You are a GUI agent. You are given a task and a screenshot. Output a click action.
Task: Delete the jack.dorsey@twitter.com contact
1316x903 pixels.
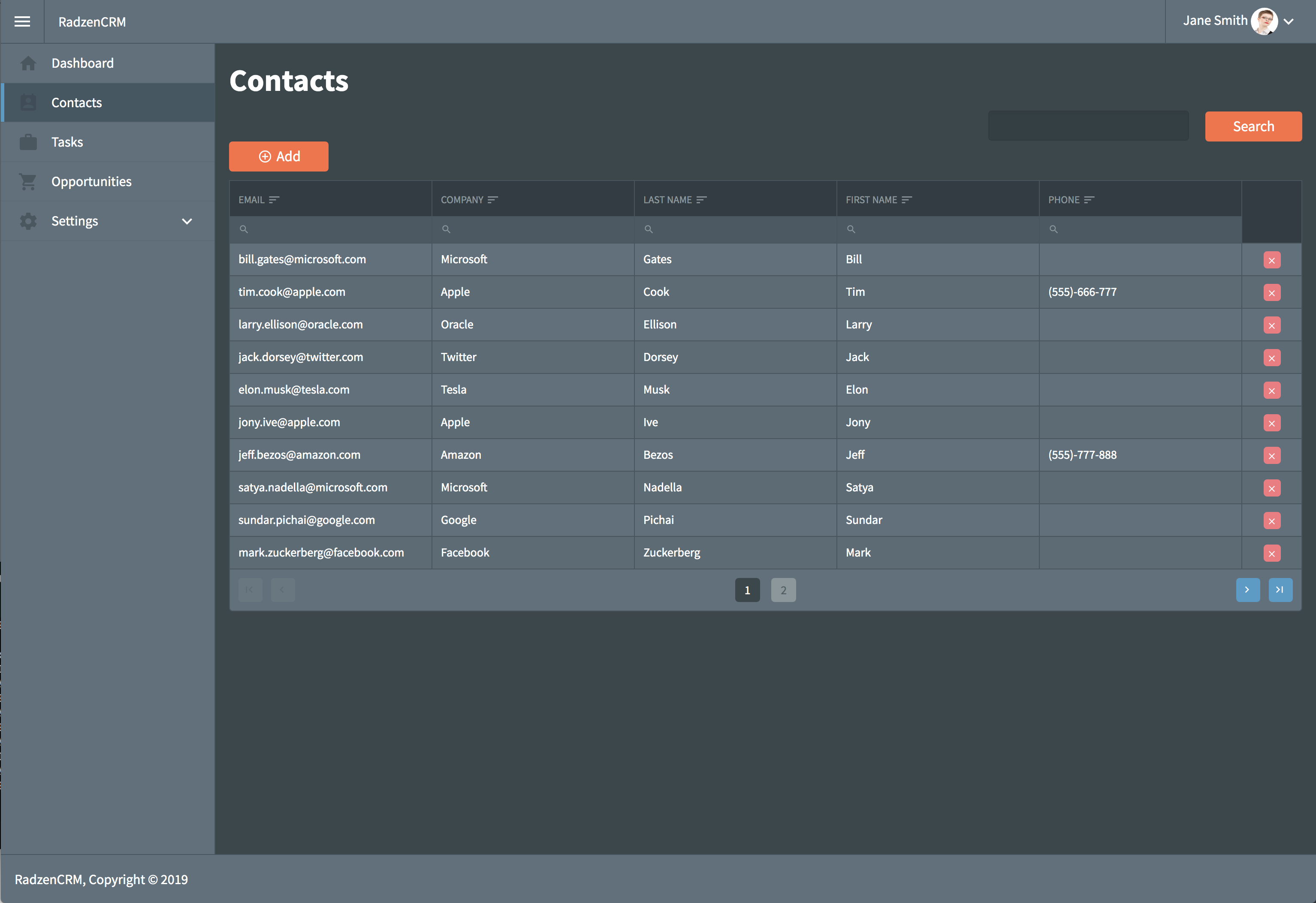(x=1272, y=358)
